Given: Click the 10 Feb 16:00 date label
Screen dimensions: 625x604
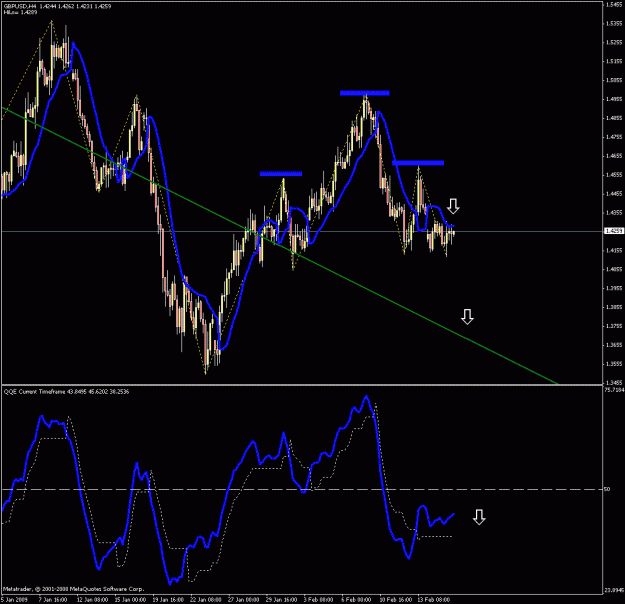Looking at the screenshot, I should point(395,600).
